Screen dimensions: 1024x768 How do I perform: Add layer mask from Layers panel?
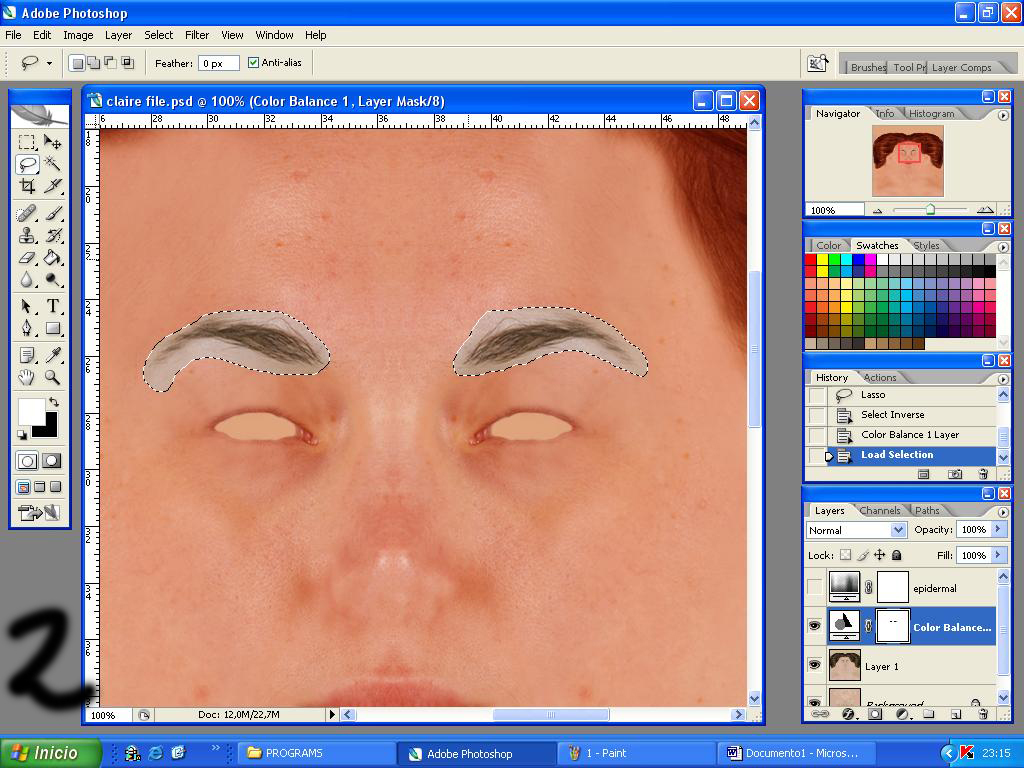(x=874, y=714)
